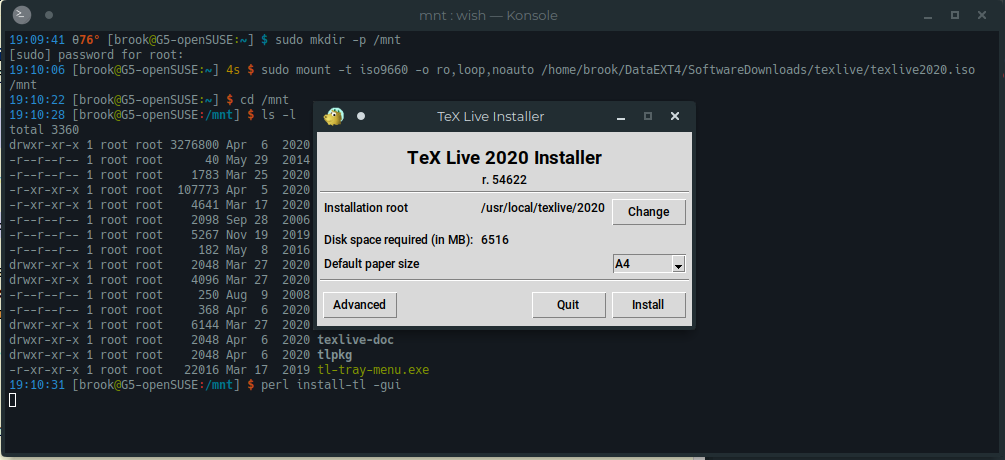Click the sudo mkdir -p /mnt command
1005x460 pixels.
[338, 40]
